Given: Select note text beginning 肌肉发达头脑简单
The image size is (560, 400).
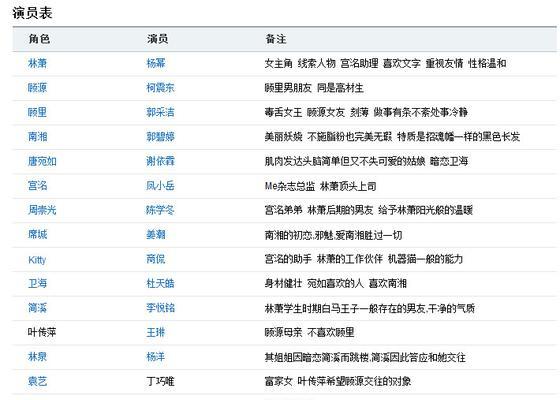Looking at the screenshot, I should 366,161.
